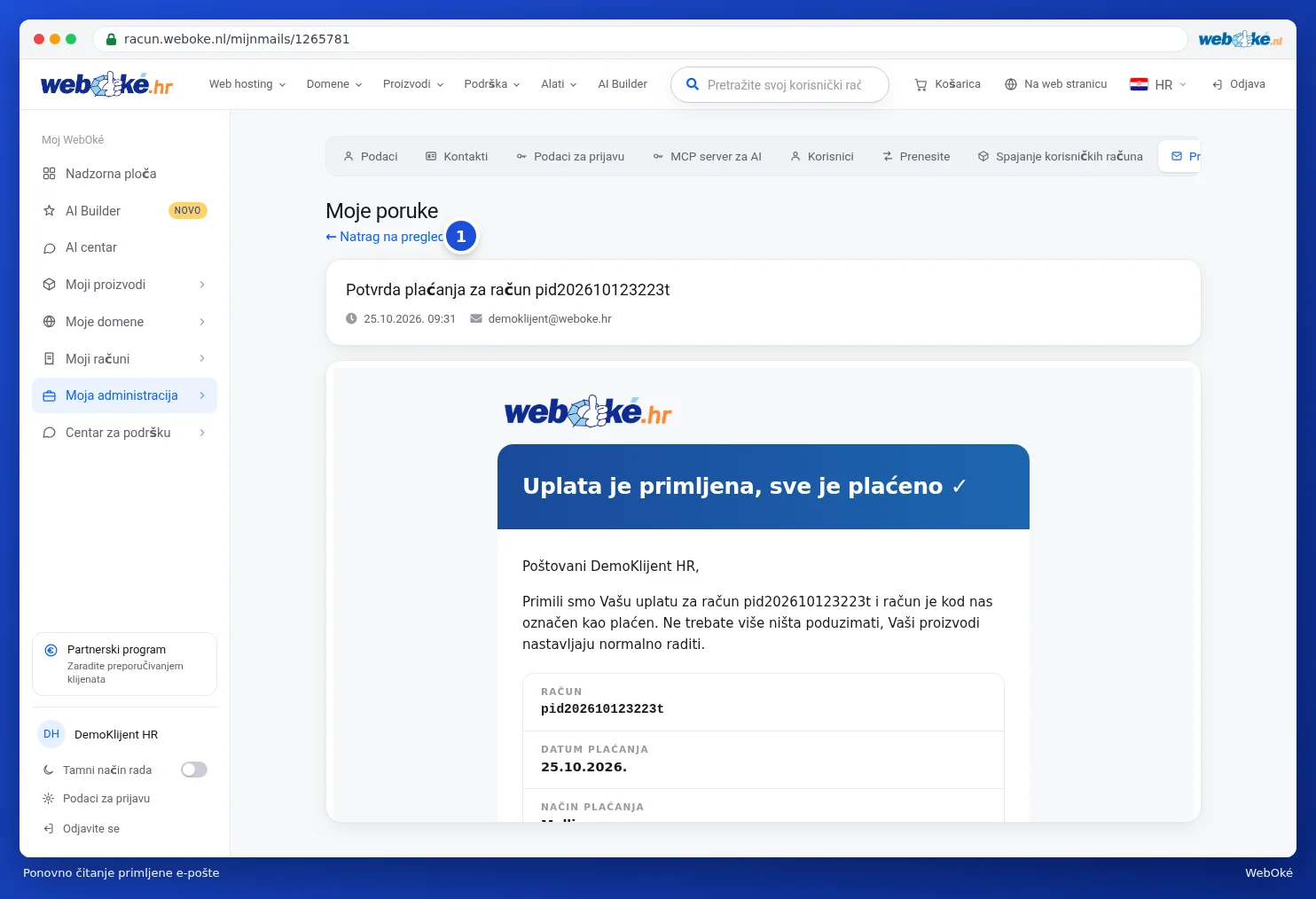The width and height of the screenshot is (1316, 899).
Task: Click Odjavite se in the sidebar
Action: point(82,829)
